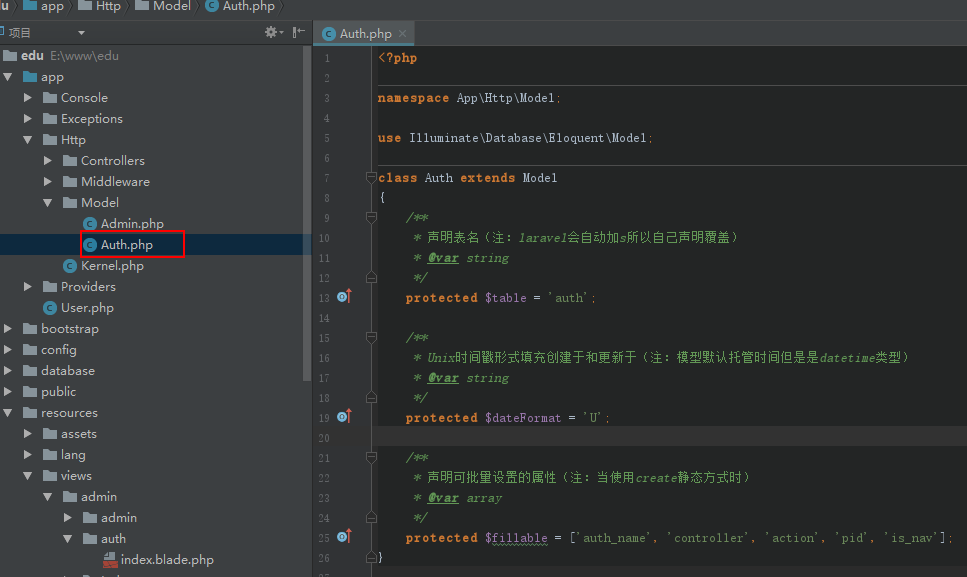Fold the Auth class code block
This screenshot has height=577, width=967.
tap(371, 178)
